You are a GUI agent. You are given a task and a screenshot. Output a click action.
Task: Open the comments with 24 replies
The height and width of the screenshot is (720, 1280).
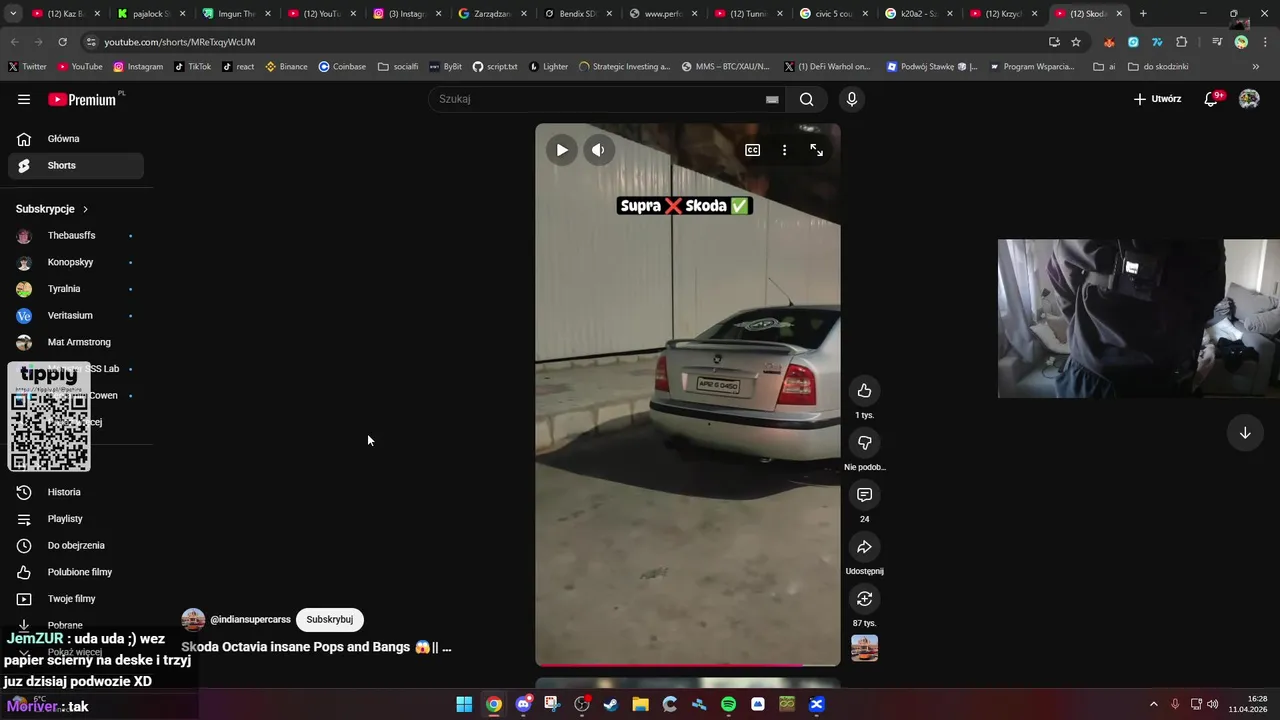coord(865,495)
